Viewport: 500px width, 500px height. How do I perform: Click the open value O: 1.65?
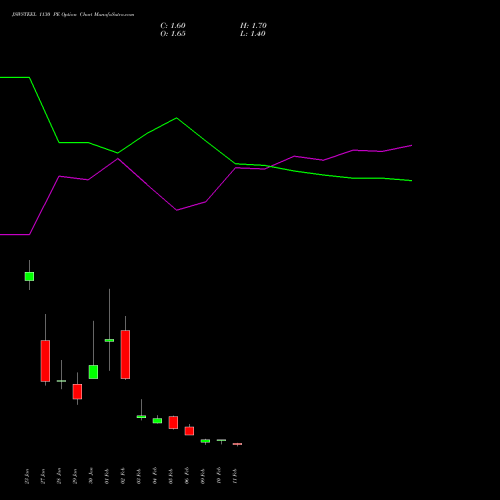tap(173, 34)
